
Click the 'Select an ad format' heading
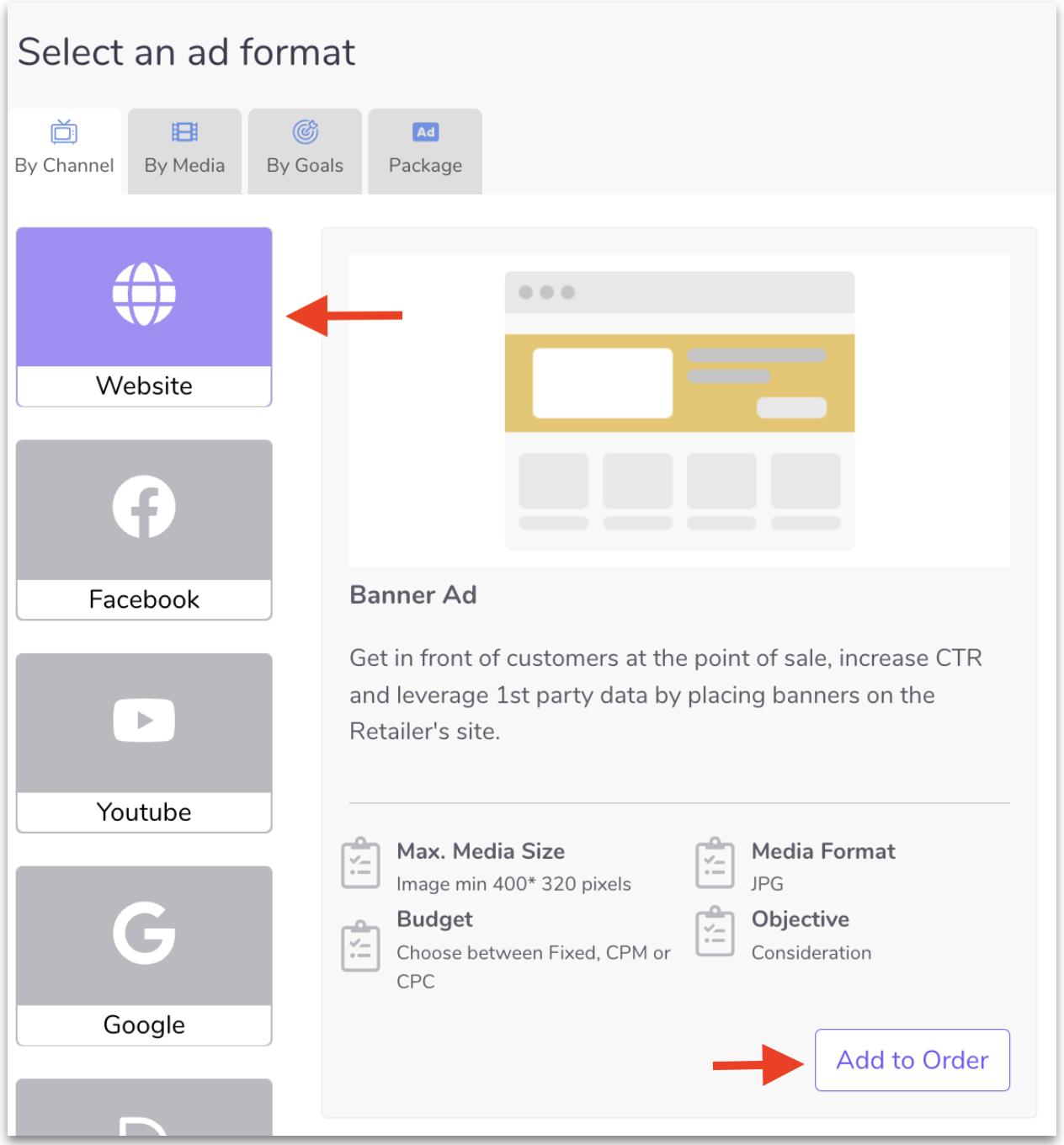point(186,52)
